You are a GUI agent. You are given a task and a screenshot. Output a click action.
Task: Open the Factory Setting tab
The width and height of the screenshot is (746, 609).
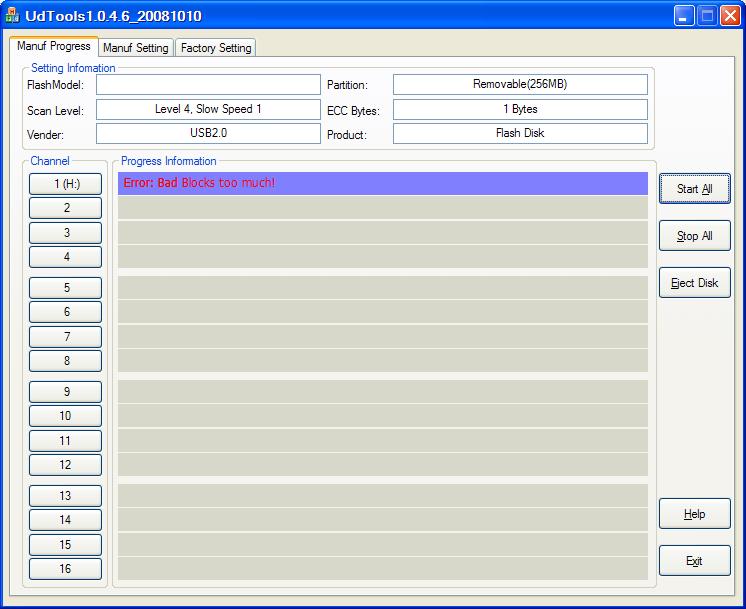click(216, 48)
